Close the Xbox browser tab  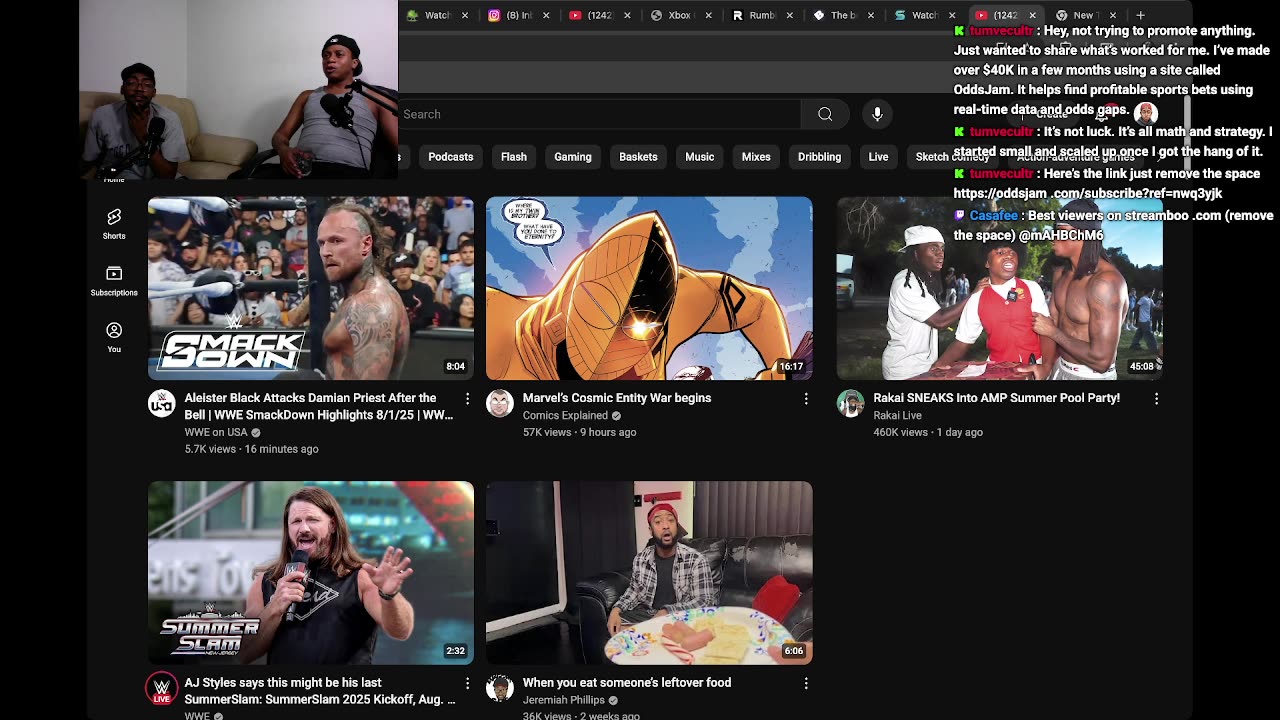pos(708,15)
